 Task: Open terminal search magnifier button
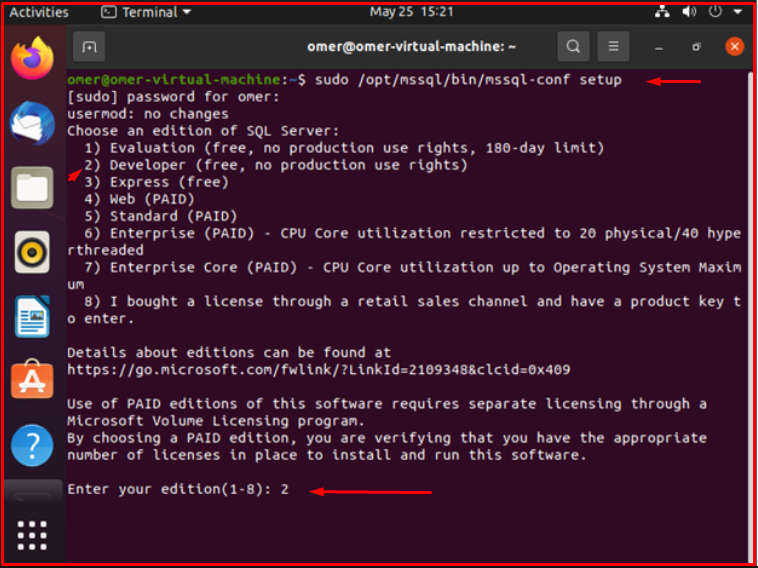(573, 47)
